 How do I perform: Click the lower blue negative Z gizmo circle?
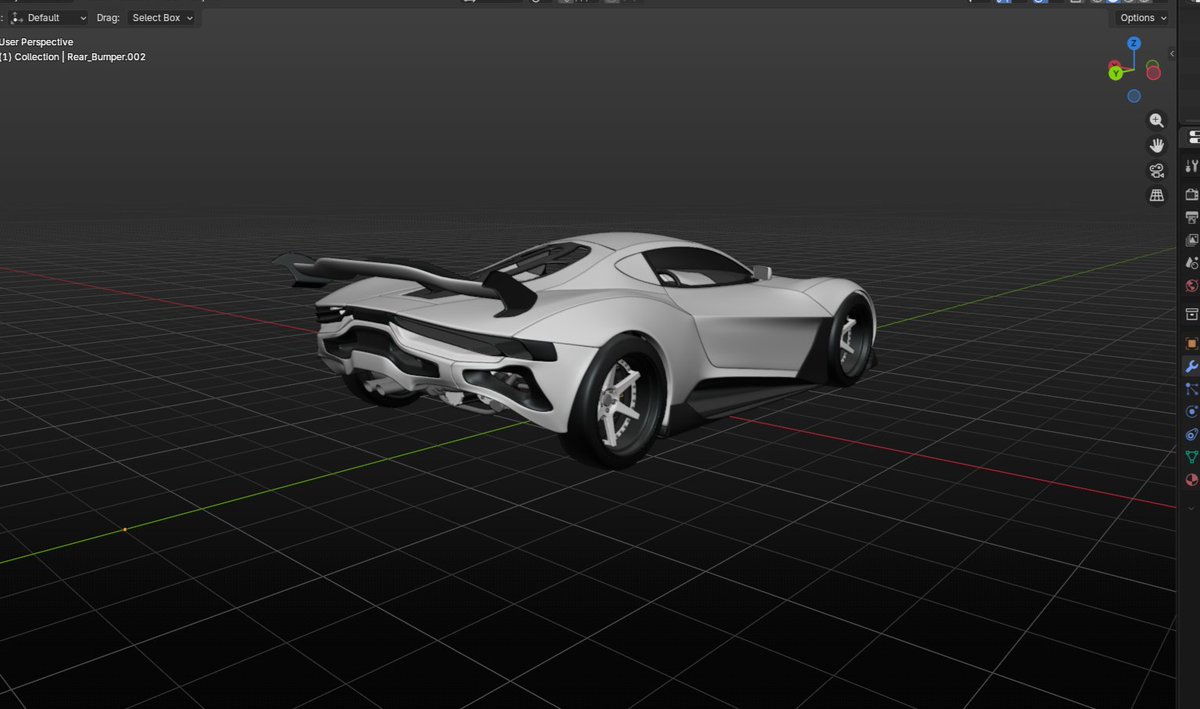coord(1134,96)
